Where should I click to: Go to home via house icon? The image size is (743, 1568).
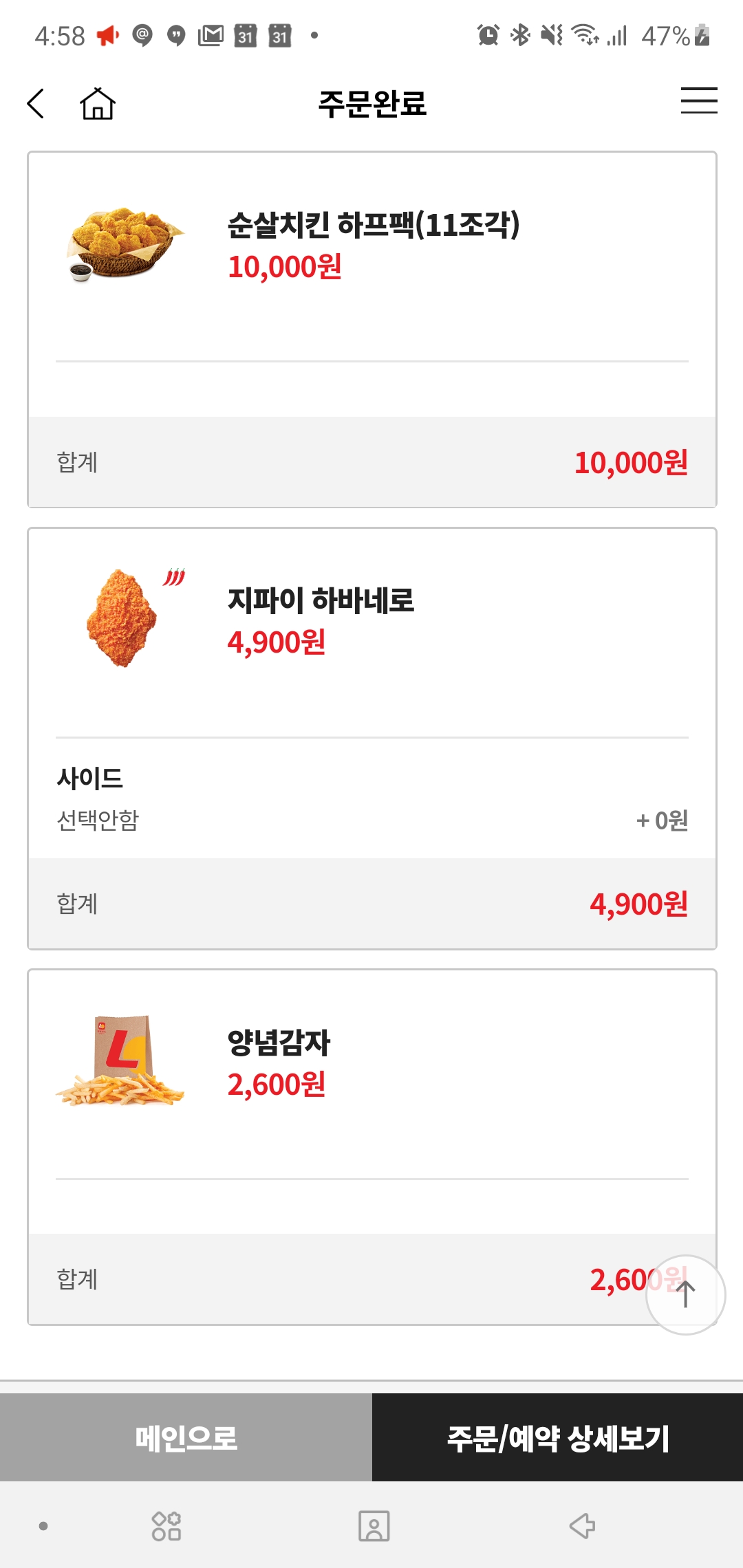click(98, 104)
